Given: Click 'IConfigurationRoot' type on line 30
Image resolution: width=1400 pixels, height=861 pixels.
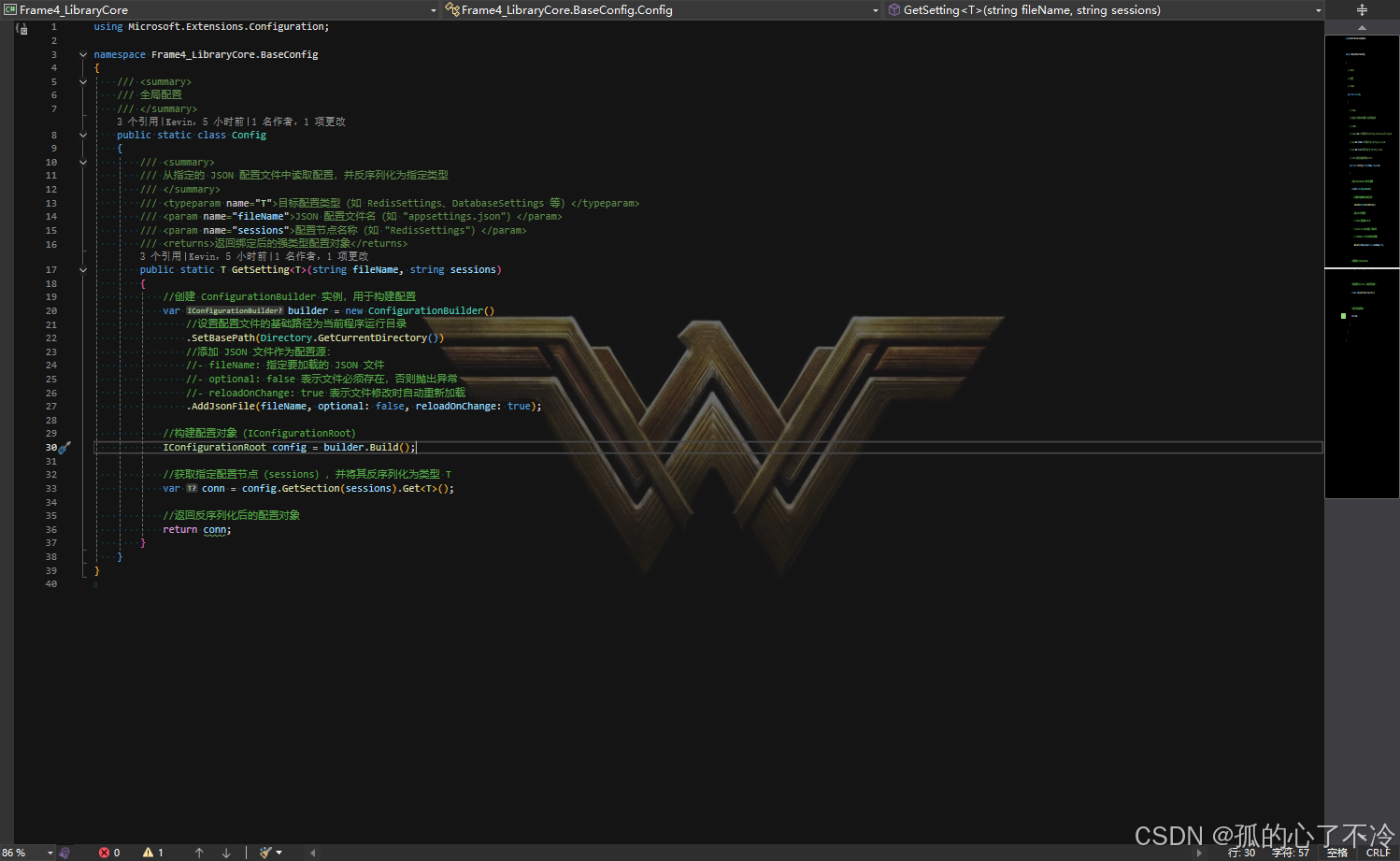Looking at the screenshot, I should (x=214, y=448).
